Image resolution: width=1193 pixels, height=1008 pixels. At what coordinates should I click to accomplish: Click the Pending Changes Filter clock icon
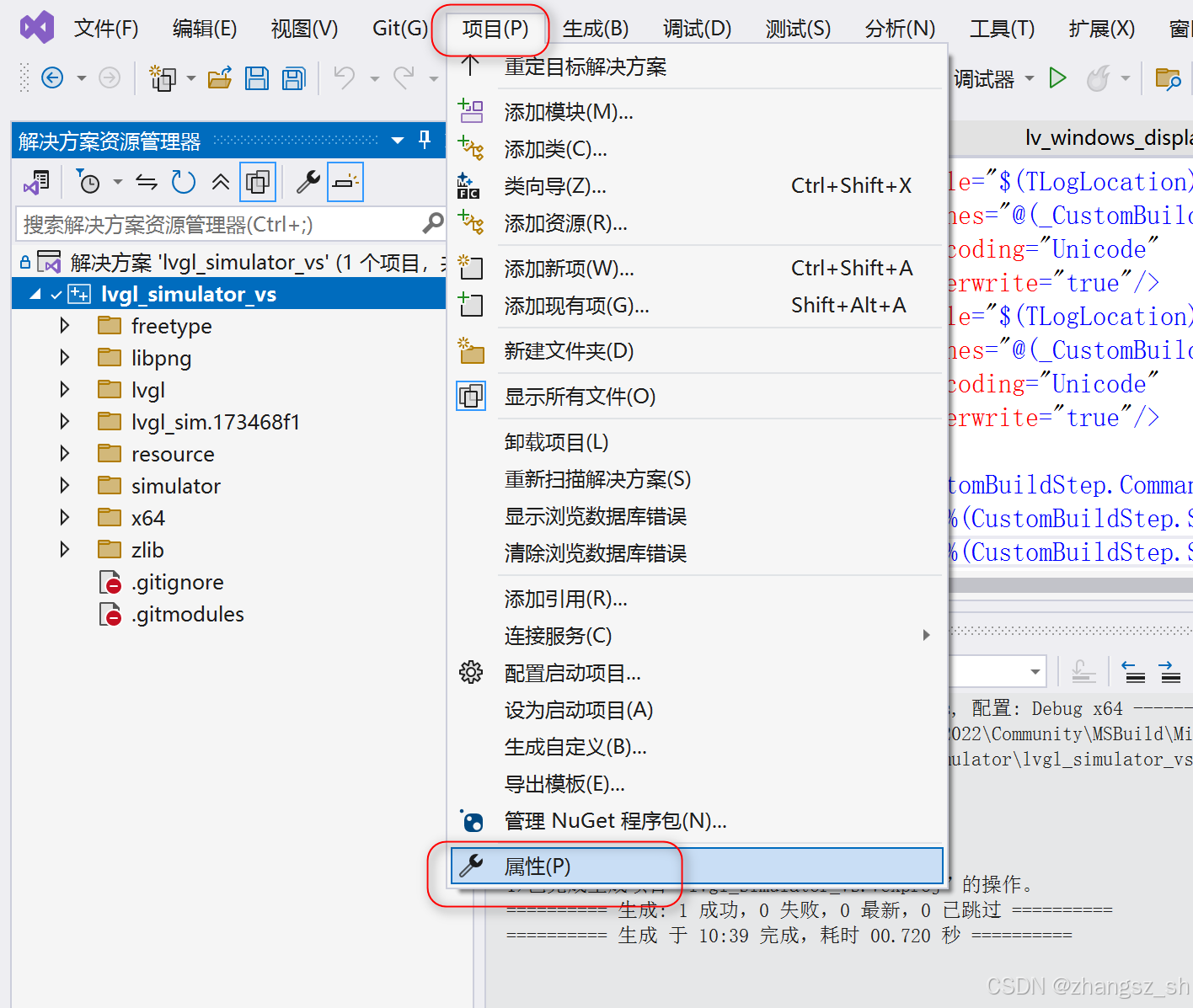[x=88, y=182]
